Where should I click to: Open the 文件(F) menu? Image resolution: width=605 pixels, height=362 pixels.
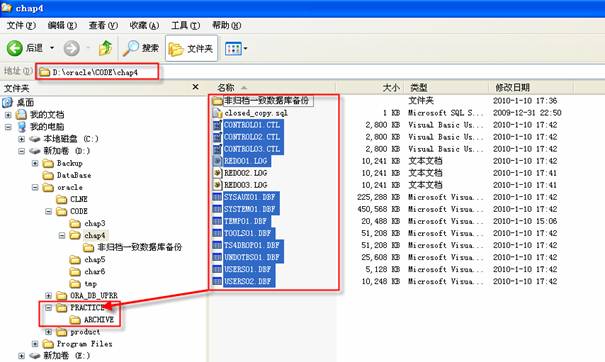[21, 25]
